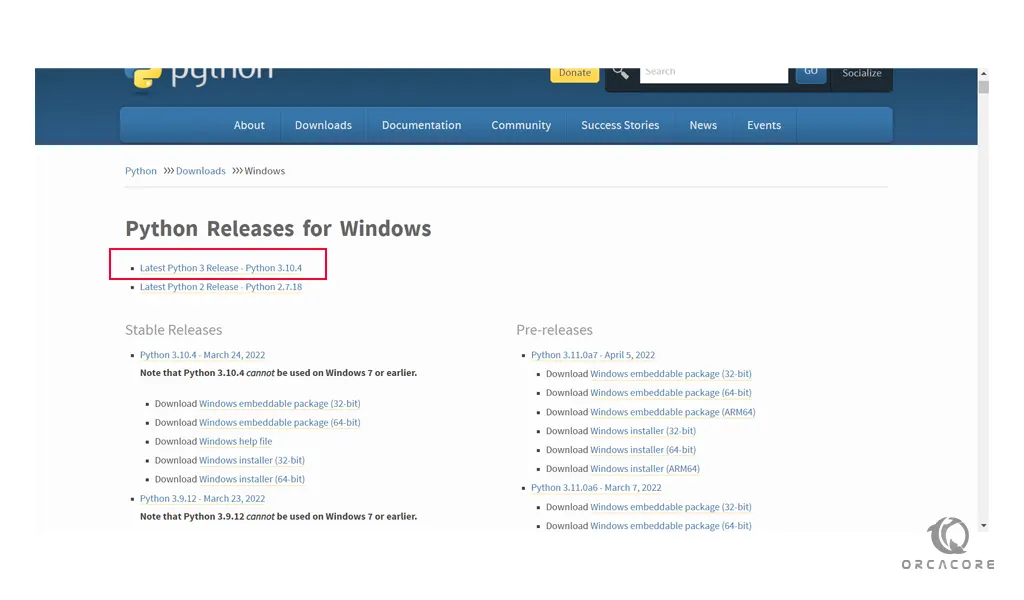Screen dimensions: 1024x600
Task: Download 3.11.0a6 Windows embeddable package (64-bit)
Action: [x=671, y=526]
